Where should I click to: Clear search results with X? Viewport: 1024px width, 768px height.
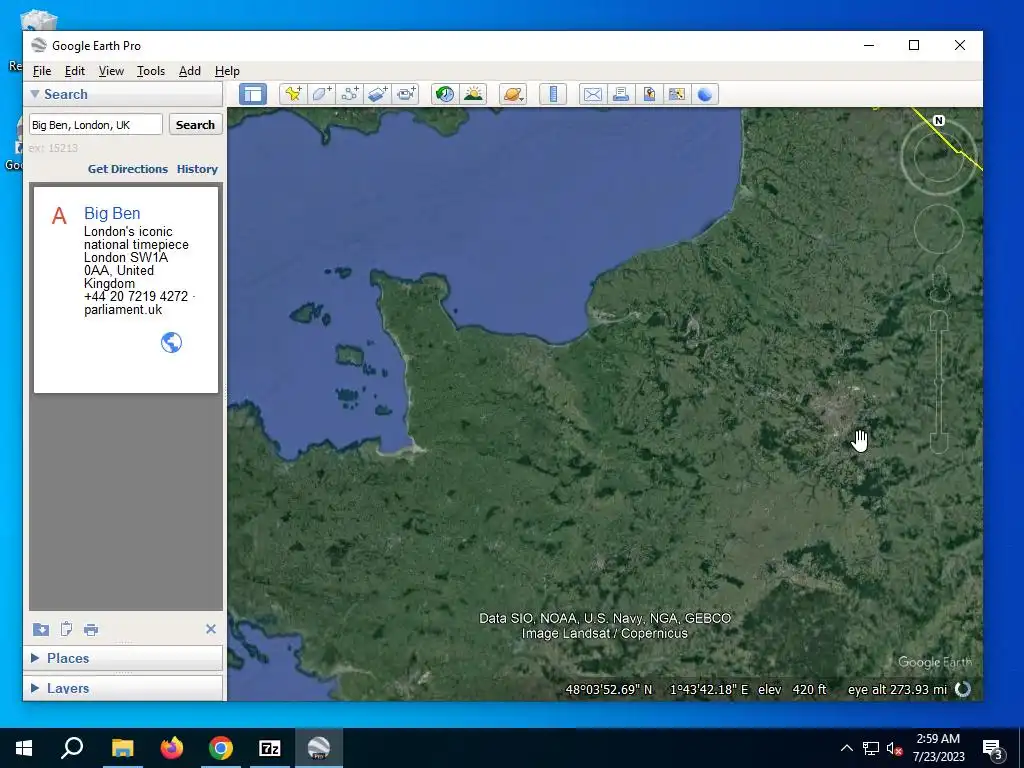coord(211,629)
